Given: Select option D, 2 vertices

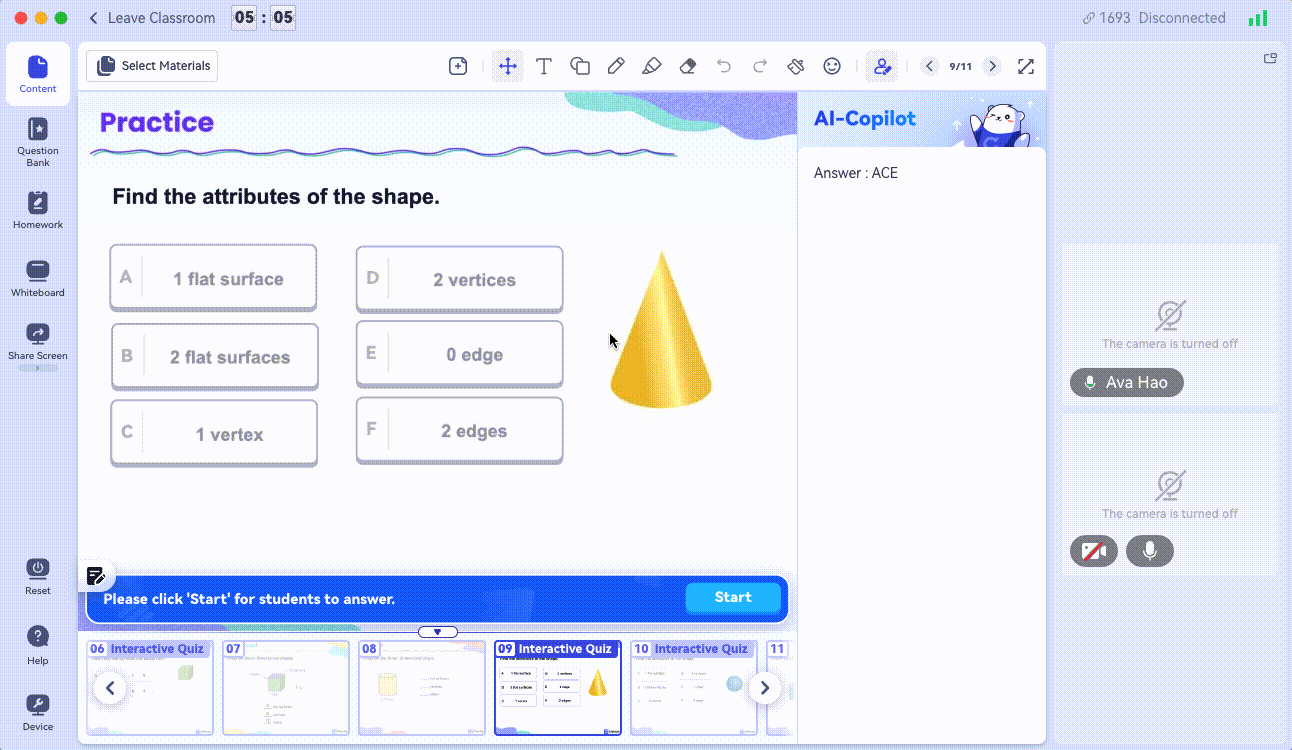Looking at the screenshot, I should point(459,279).
